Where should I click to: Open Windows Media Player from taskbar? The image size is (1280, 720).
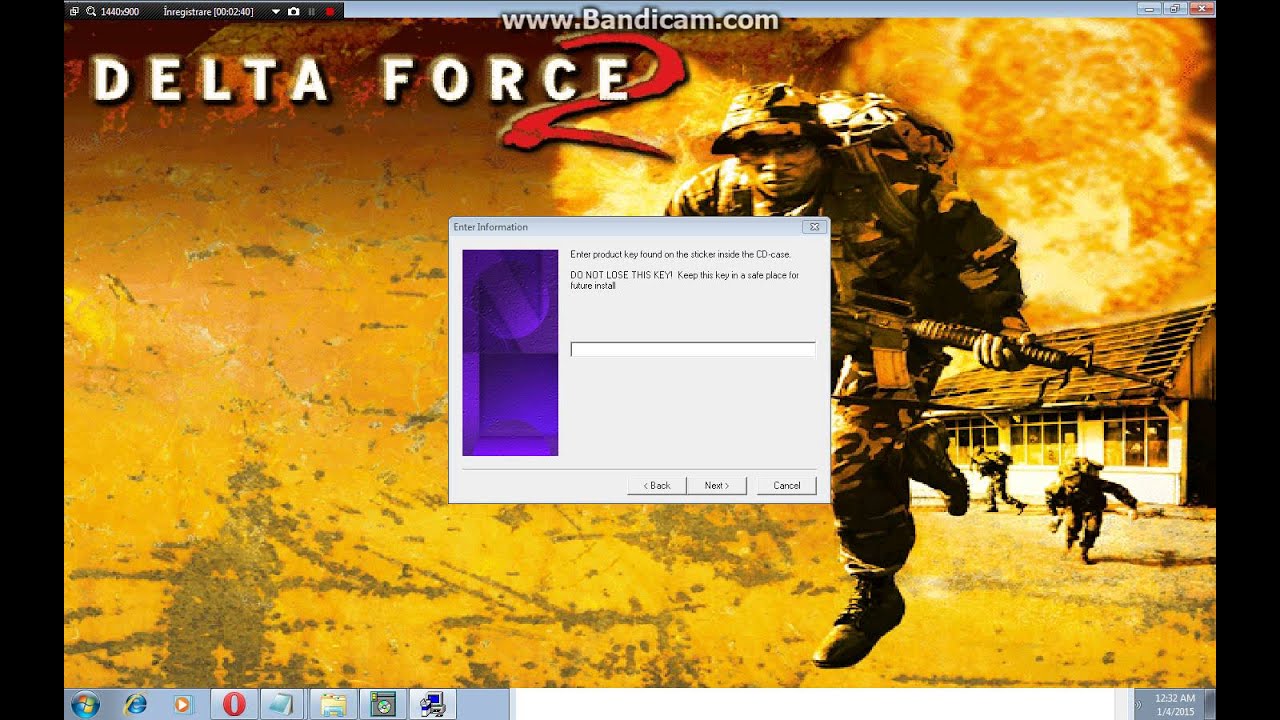click(x=182, y=704)
